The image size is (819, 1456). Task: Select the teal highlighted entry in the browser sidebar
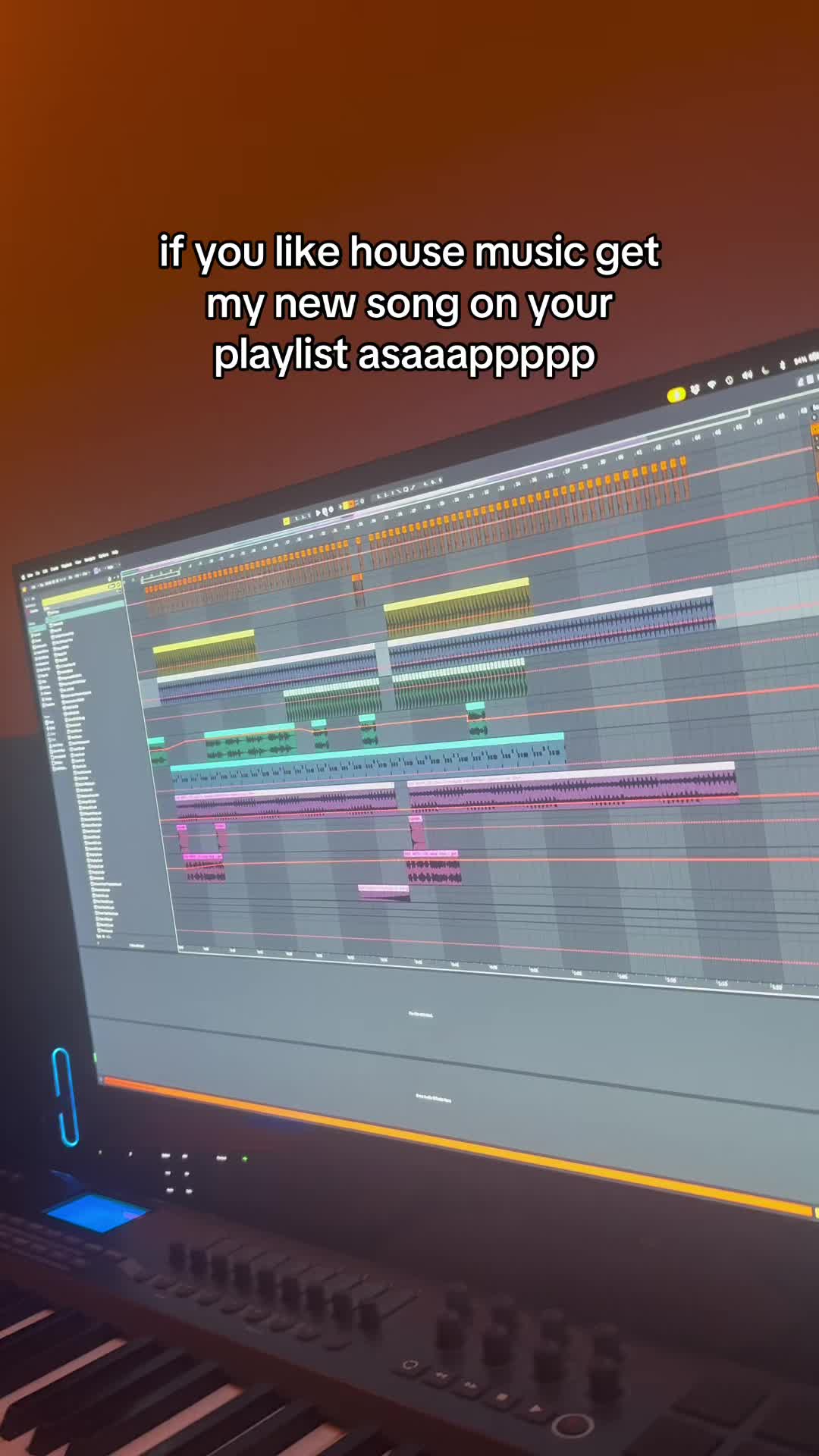click(x=86, y=610)
